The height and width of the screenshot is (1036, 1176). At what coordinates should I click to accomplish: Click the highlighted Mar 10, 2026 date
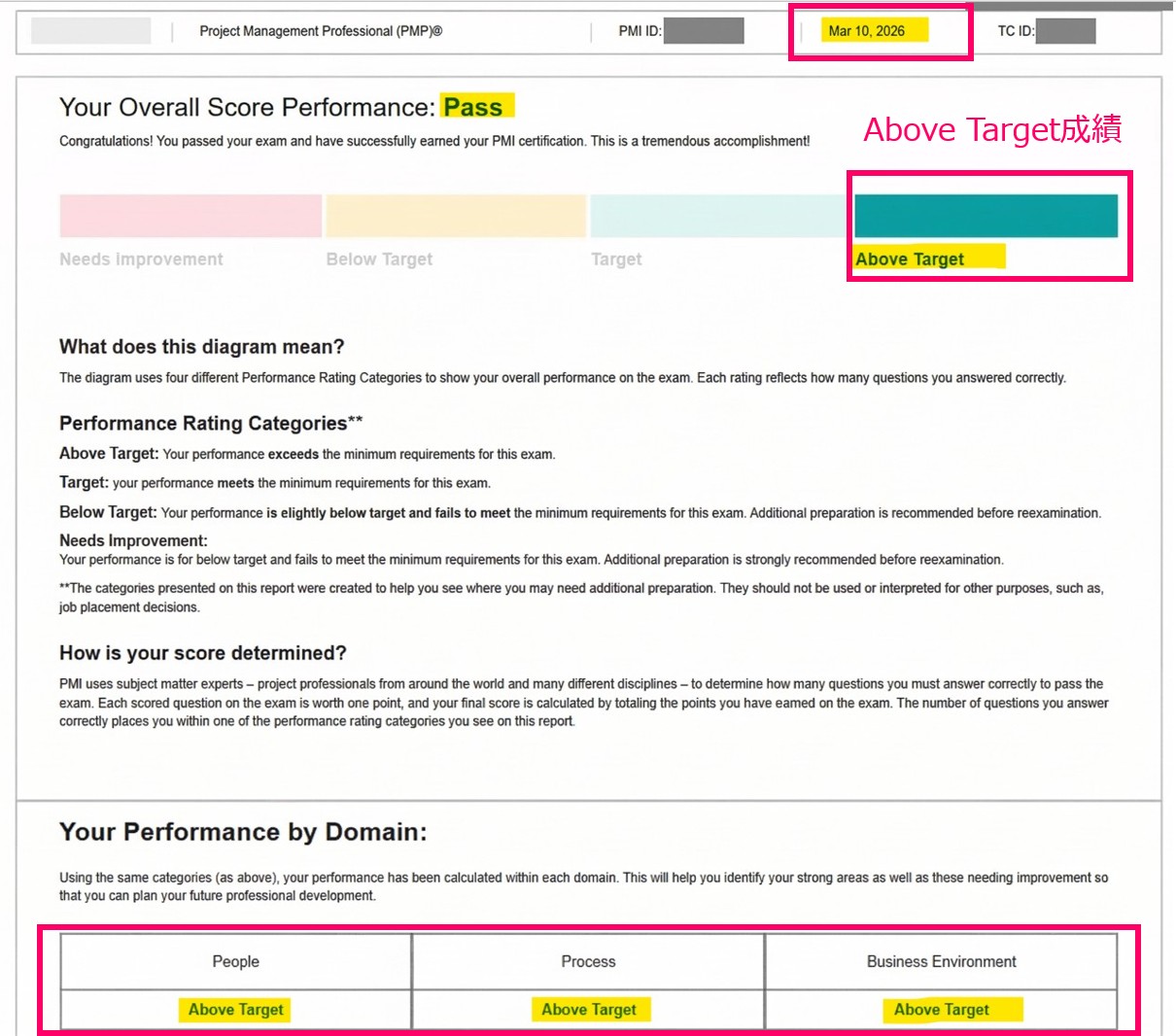tap(867, 31)
